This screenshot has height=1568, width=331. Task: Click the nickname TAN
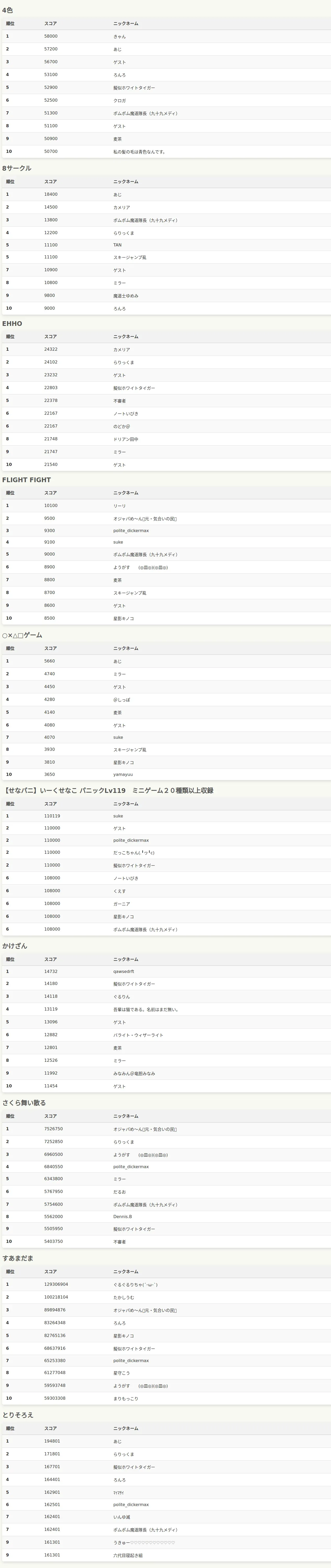(x=117, y=245)
